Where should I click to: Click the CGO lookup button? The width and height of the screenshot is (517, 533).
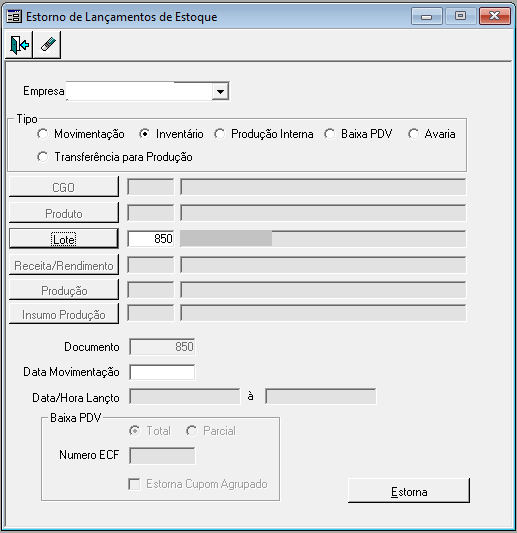[64, 187]
